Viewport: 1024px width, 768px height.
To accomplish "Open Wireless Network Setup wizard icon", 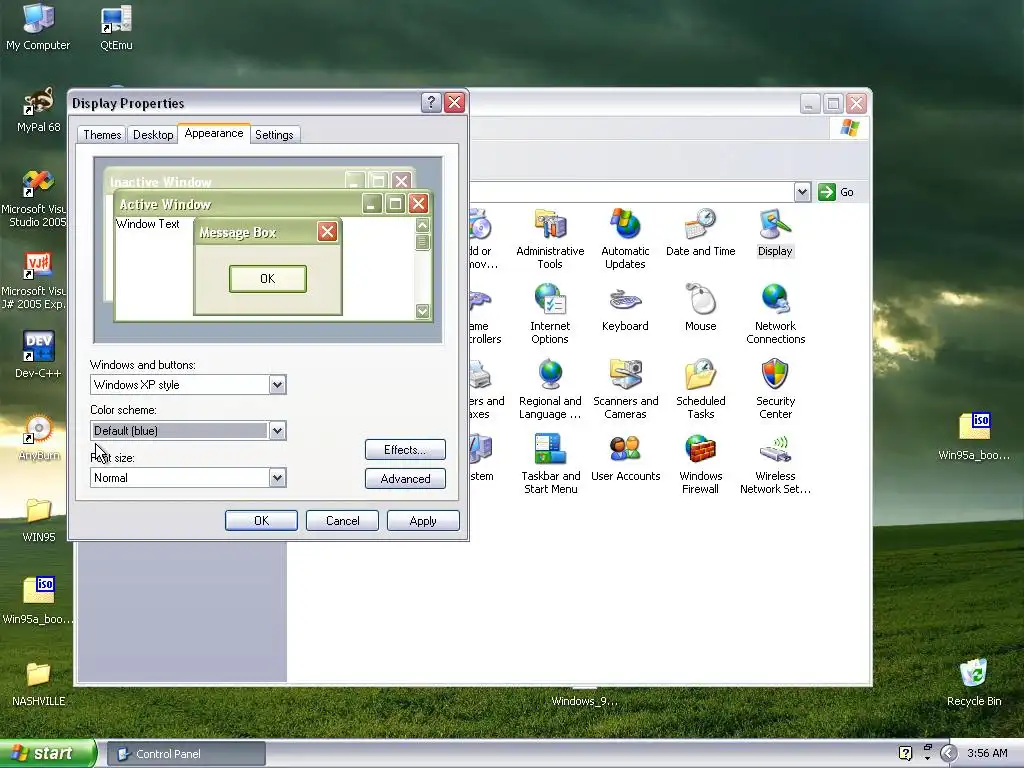I will point(775,464).
